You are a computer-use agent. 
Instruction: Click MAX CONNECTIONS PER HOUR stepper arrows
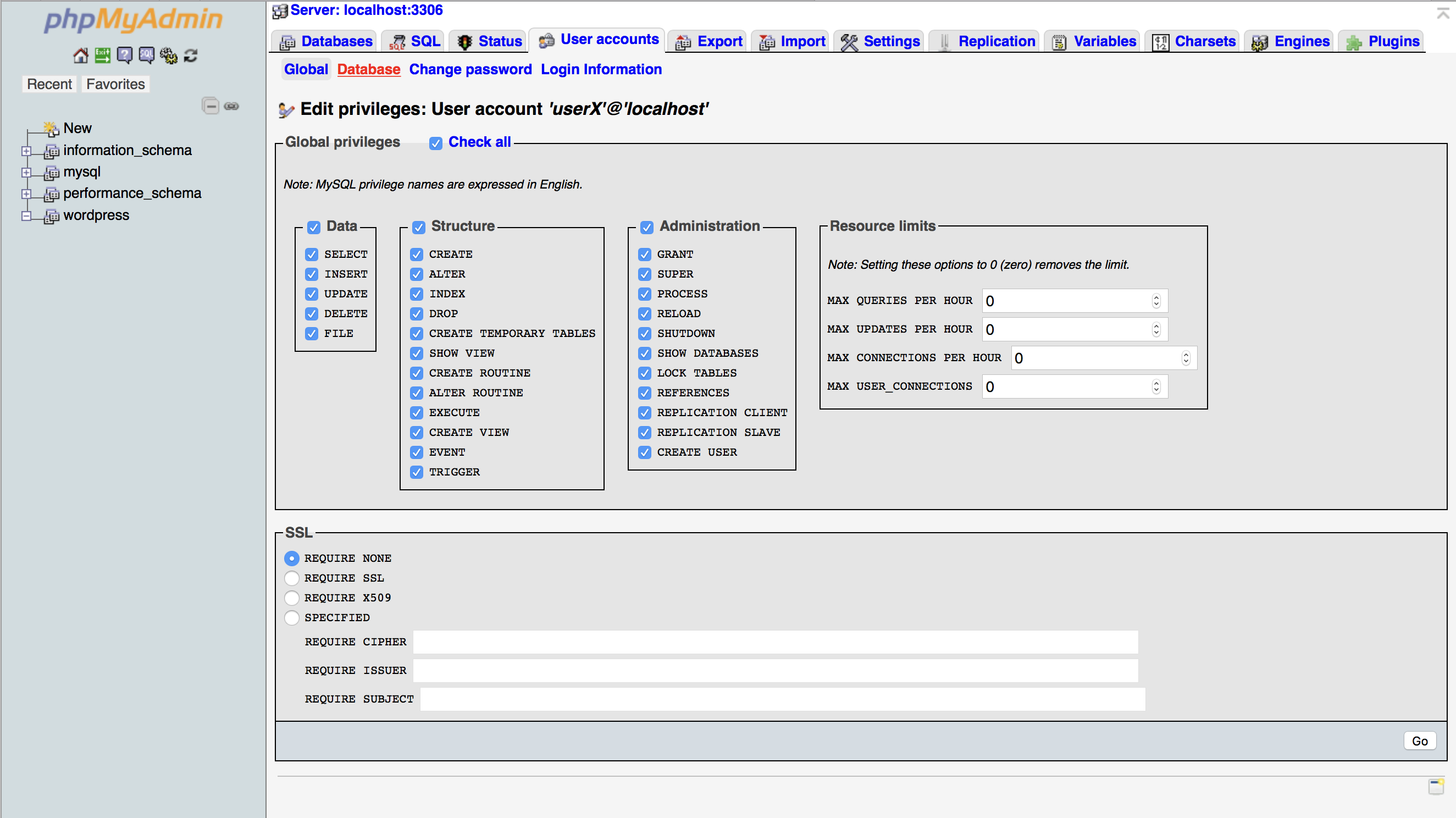point(1185,358)
